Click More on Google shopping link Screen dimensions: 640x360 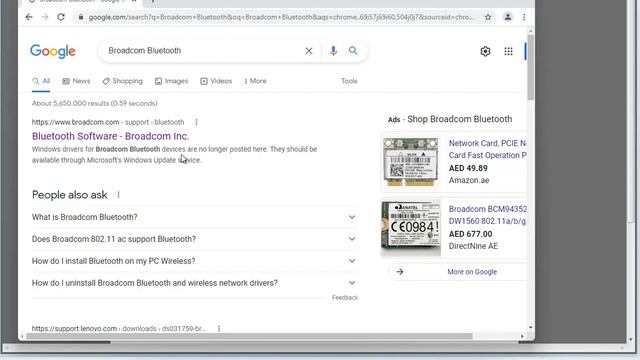click(x=472, y=272)
